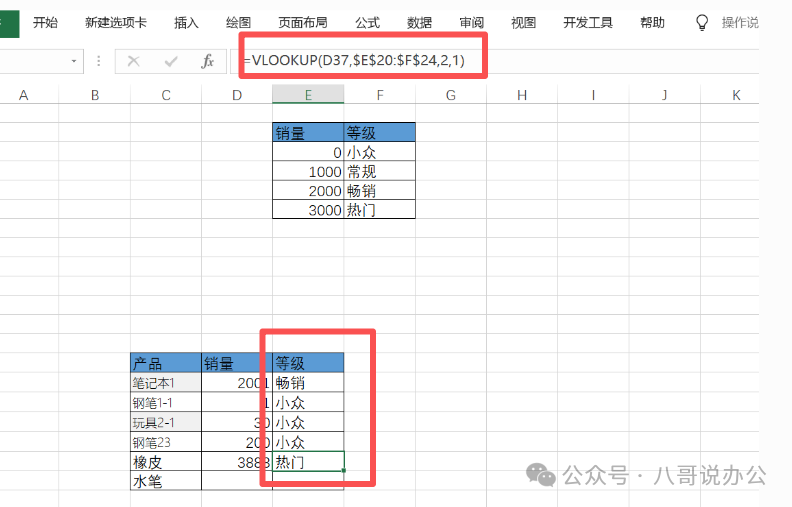Click the lightbulb Tell Me icon
This screenshot has height=507, width=792.
702,23
